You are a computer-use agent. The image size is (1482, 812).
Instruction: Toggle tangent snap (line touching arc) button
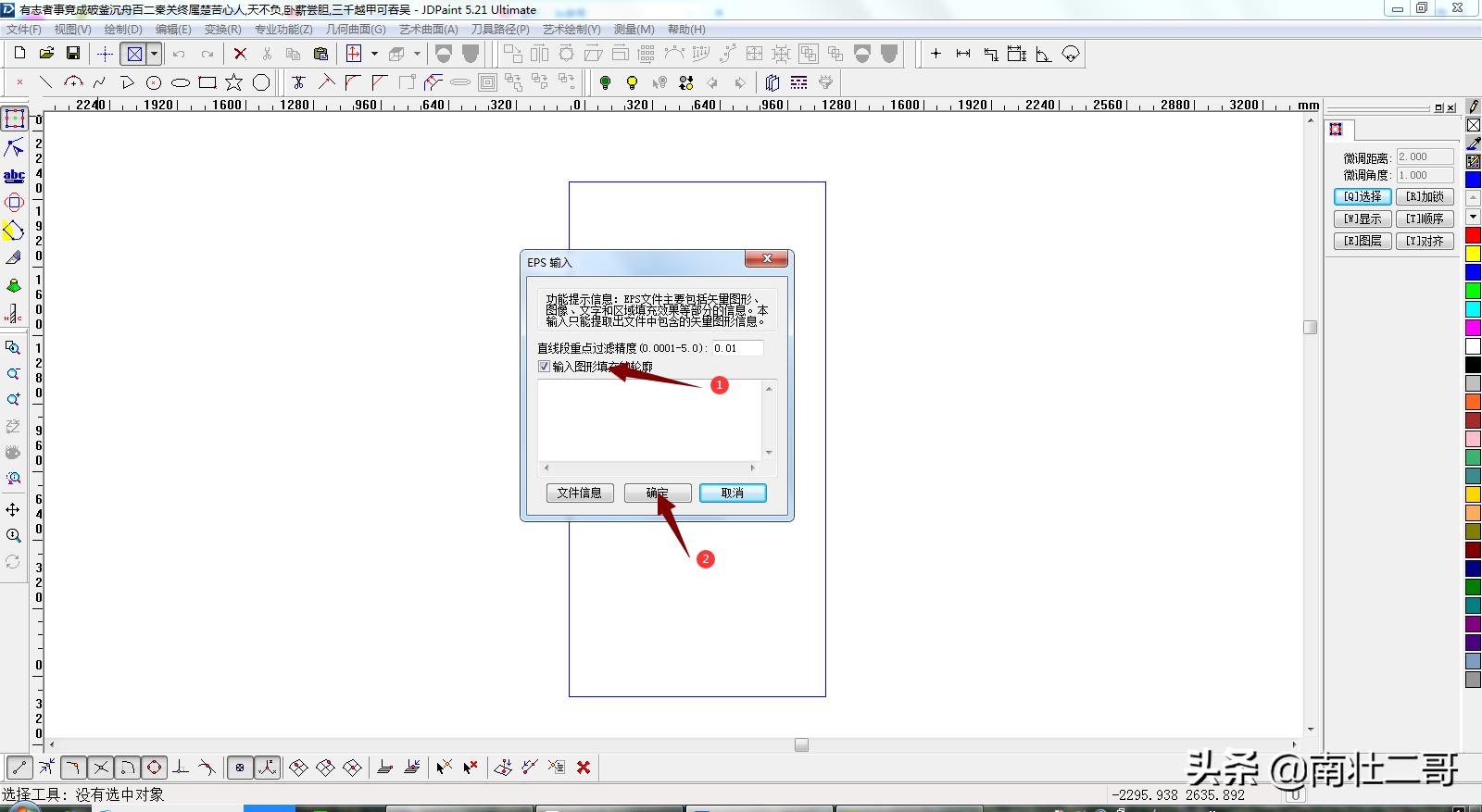207,767
